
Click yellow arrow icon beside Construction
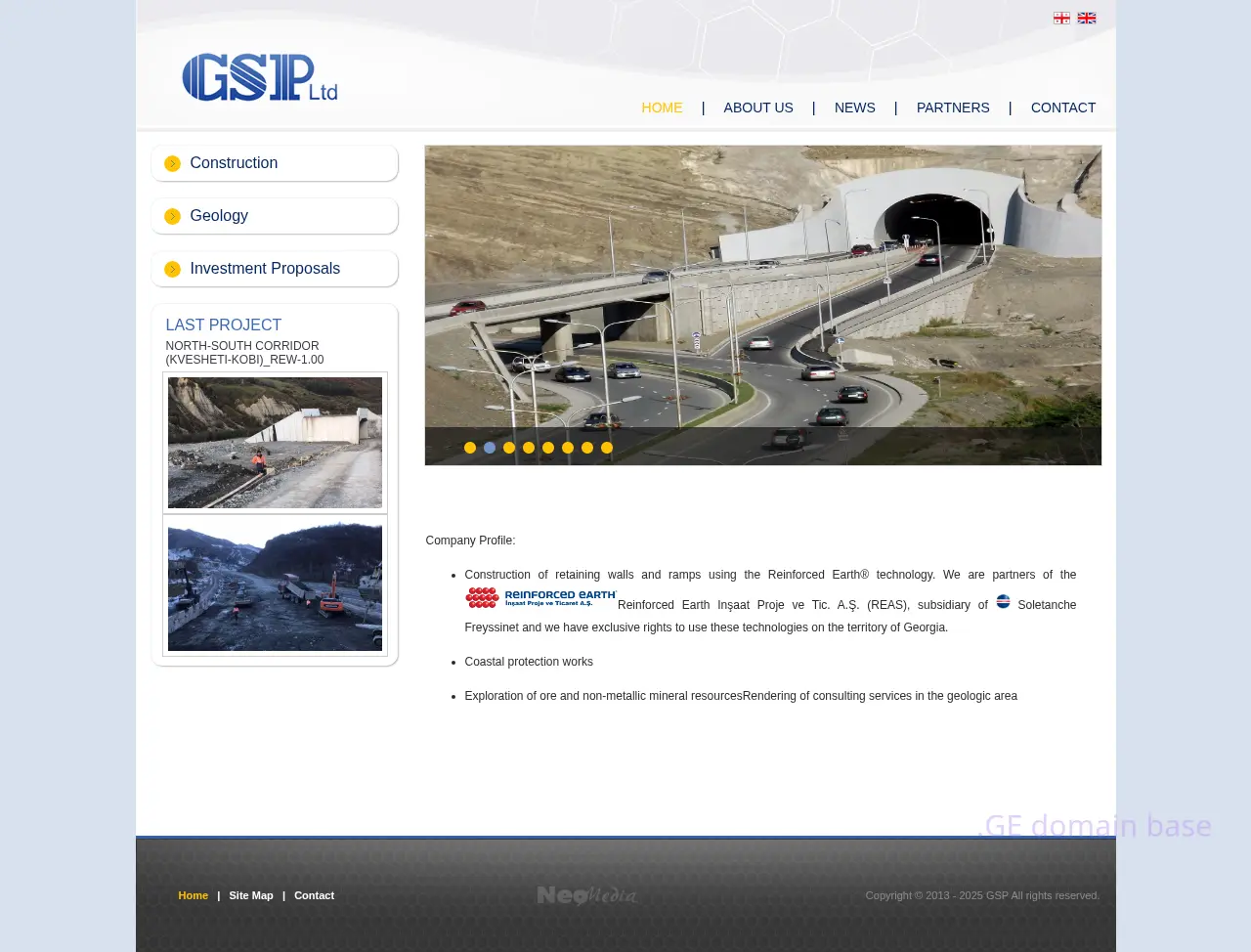click(172, 163)
